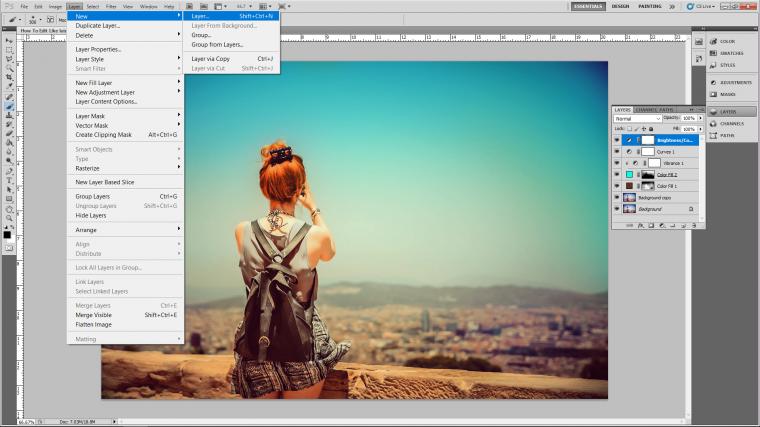Select the Eyedropper tool
This screenshot has height=427, width=760.
[9, 87]
